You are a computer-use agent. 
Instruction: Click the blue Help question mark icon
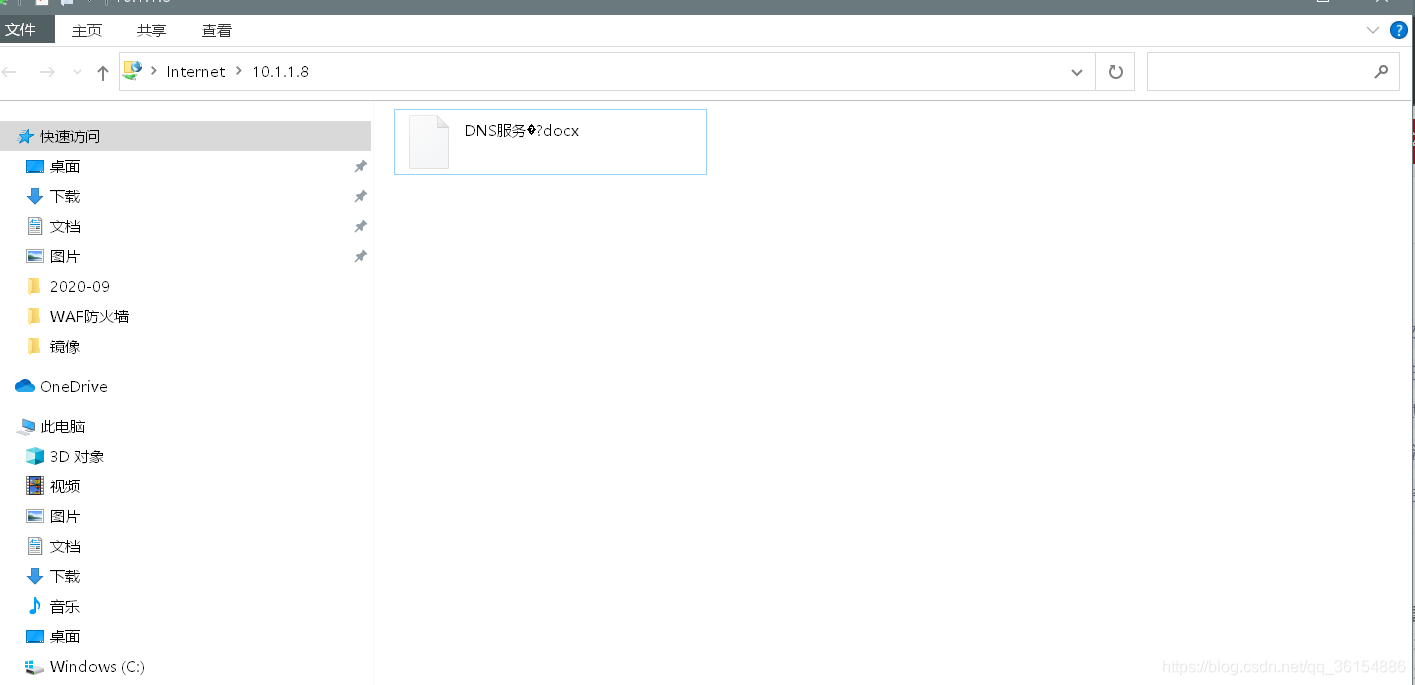coord(1398,29)
